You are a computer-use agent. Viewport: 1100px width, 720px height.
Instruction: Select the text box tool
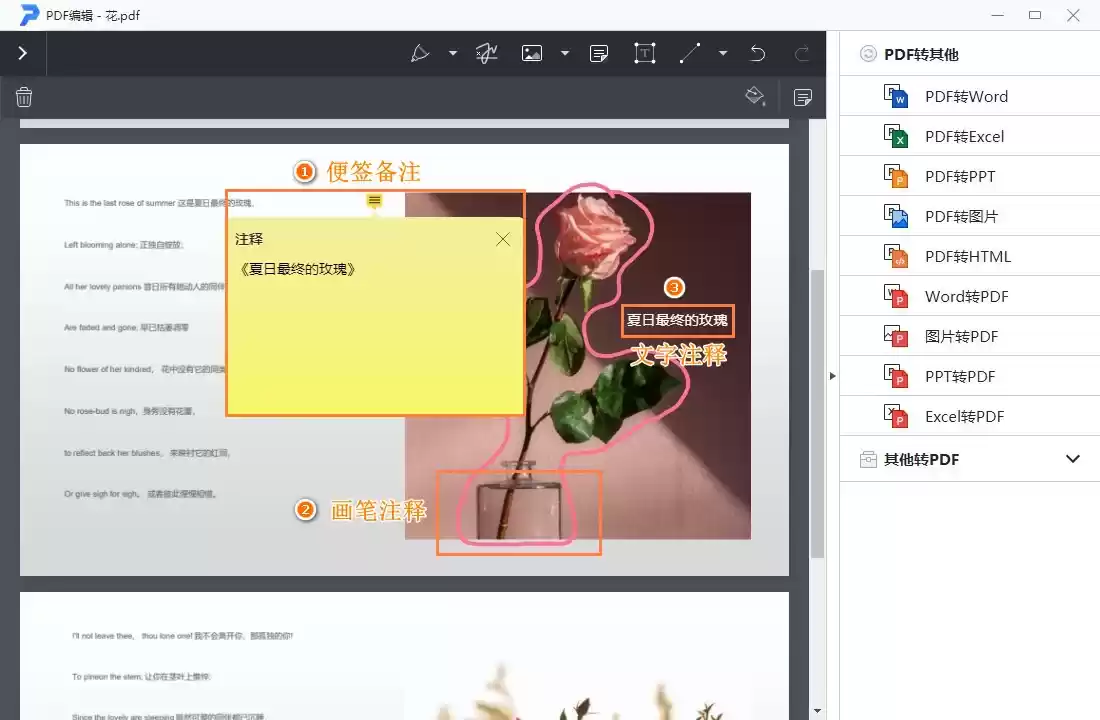(x=644, y=53)
